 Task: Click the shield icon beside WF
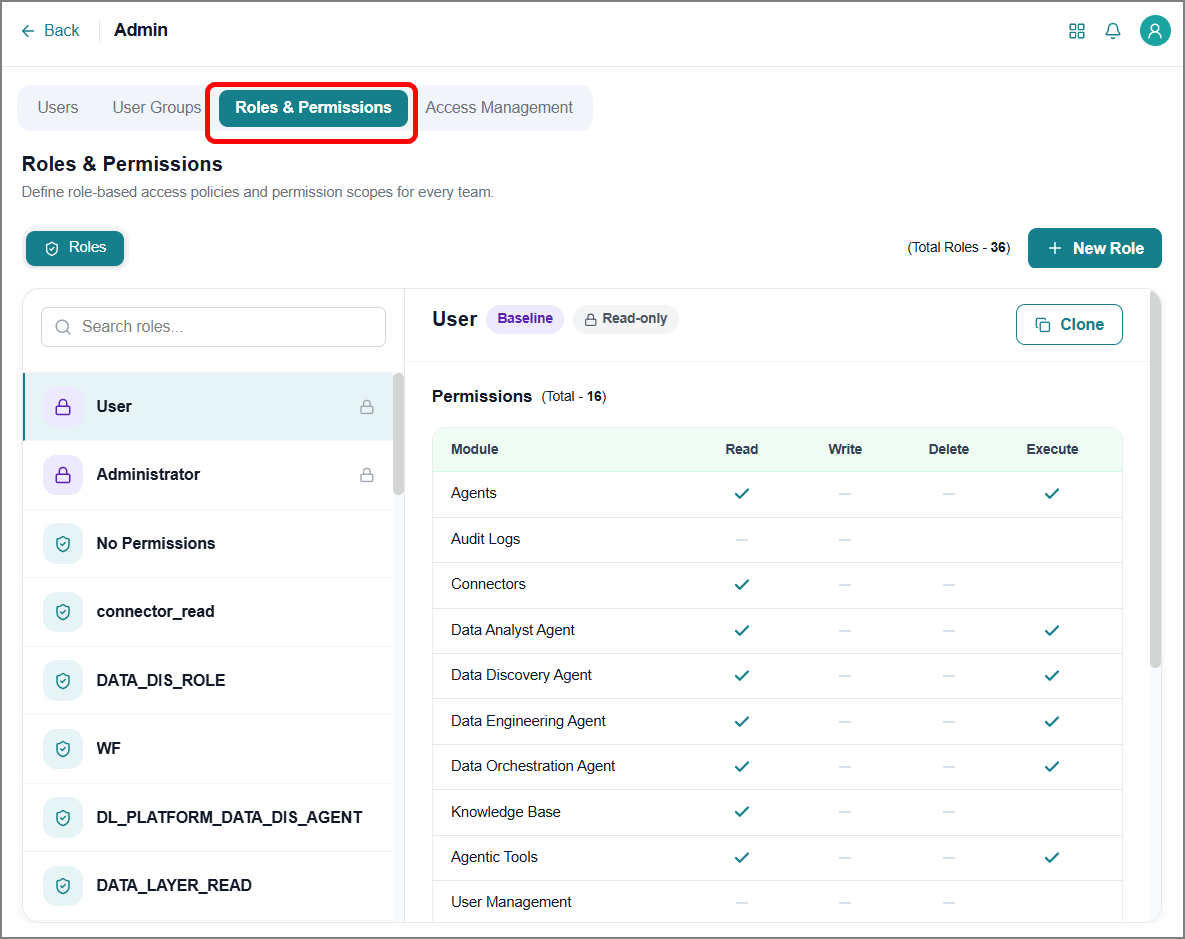63,748
